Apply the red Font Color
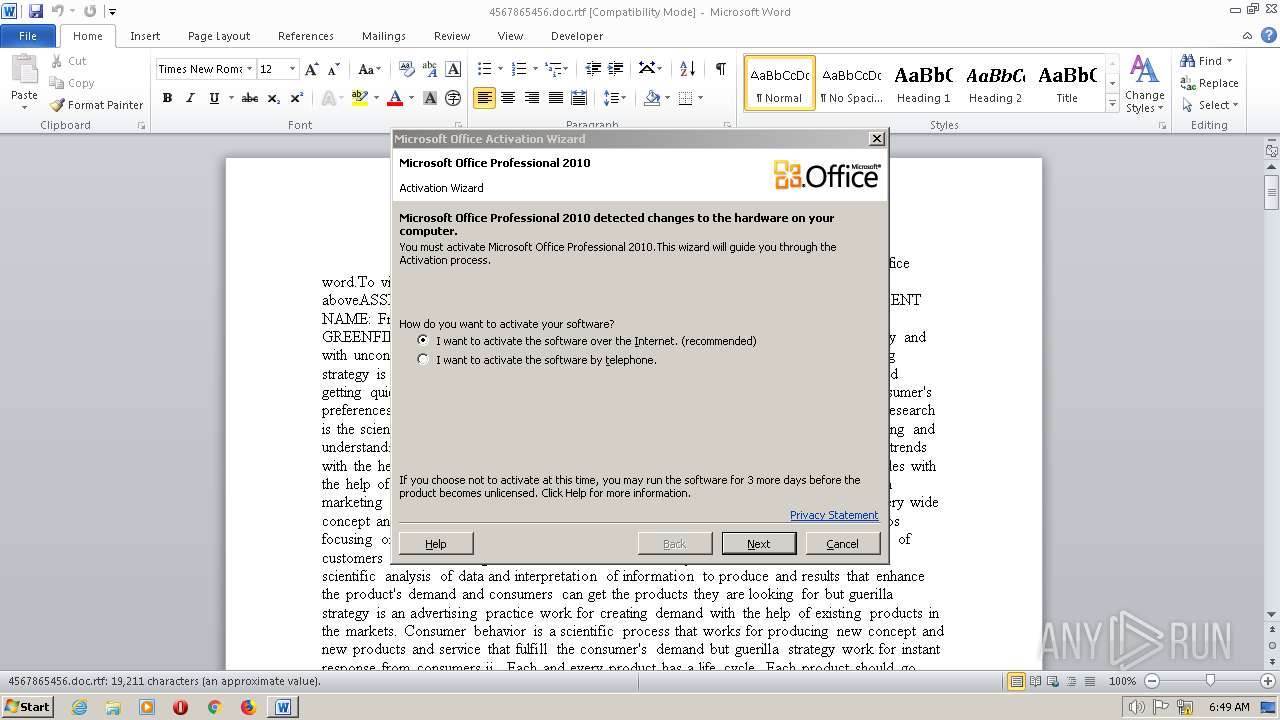Image resolution: width=1280 pixels, height=720 pixels. pyautogui.click(x=395, y=98)
